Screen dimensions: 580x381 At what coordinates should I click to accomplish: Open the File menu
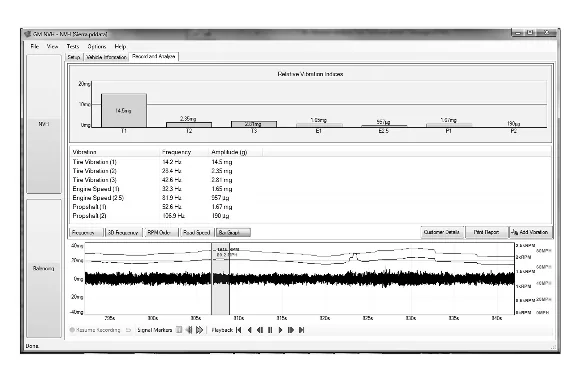(x=35, y=46)
